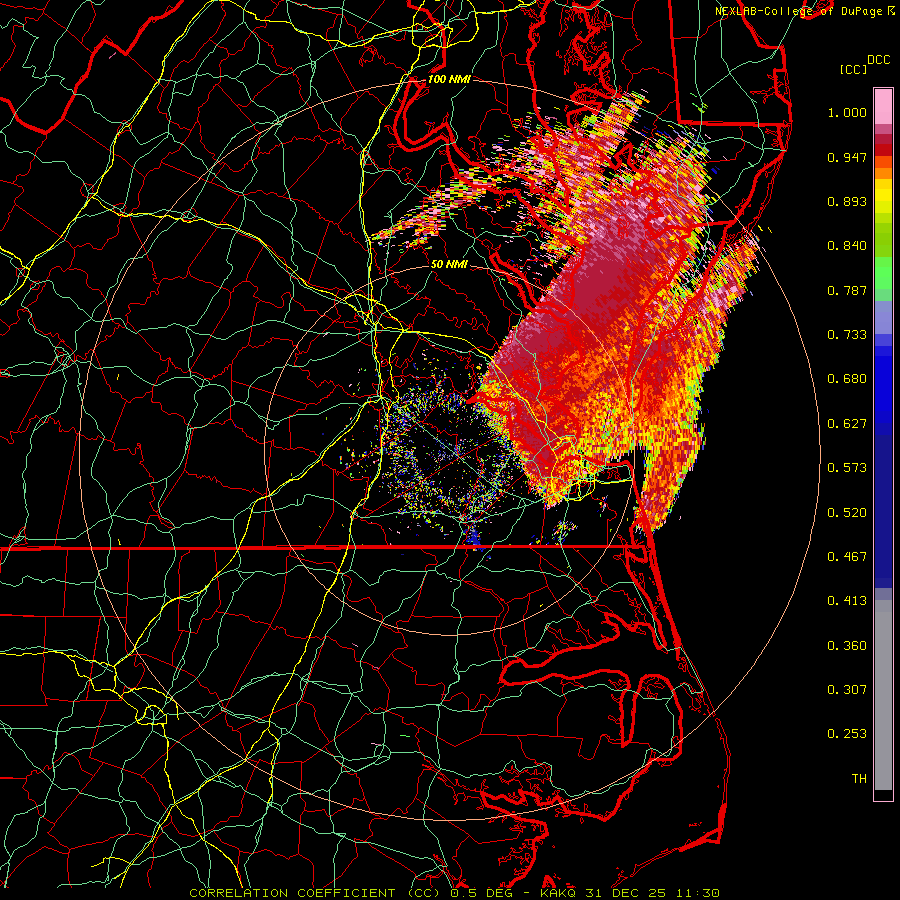Screen dimensions: 900x900
Task: Click the 0.520 legend value
Action: pyautogui.click(x=847, y=513)
